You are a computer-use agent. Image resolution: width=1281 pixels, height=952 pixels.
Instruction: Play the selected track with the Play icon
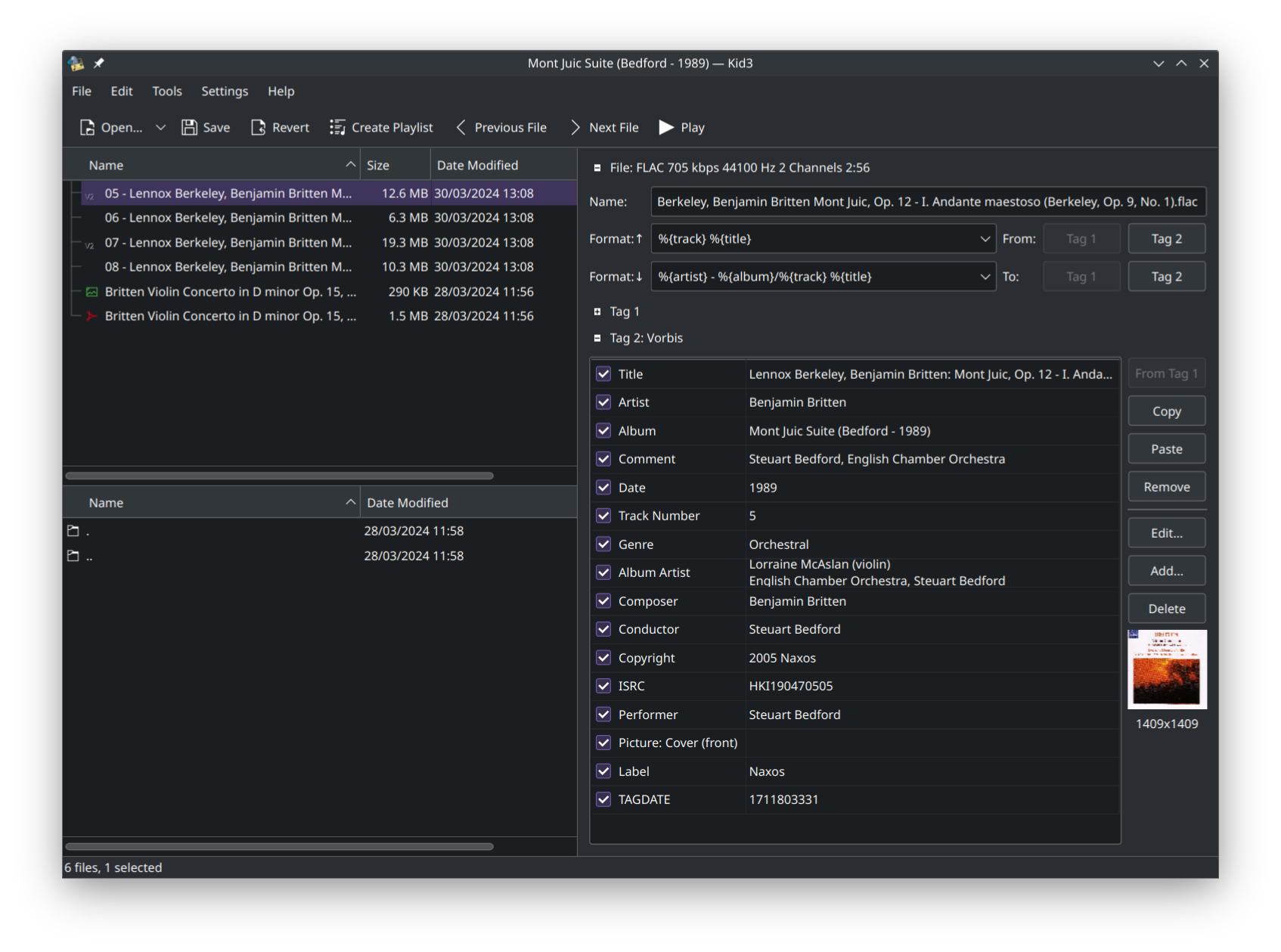pyautogui.click(x=665, y=127)
